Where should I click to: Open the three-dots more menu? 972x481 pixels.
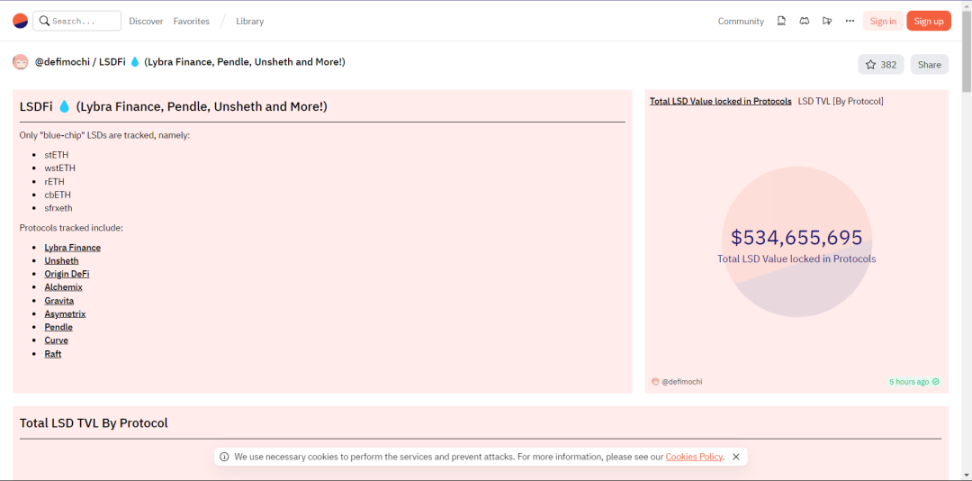coord(849,20)
